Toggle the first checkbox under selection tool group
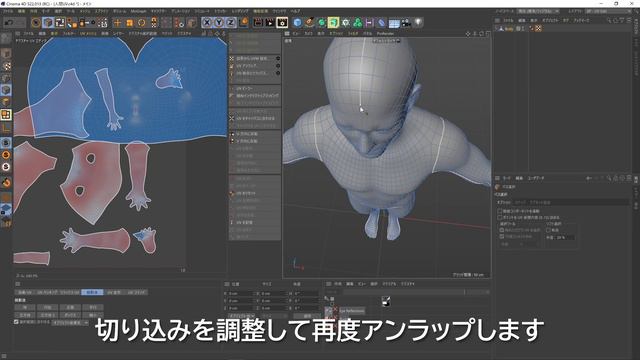640x360 pixels. pyautogui.click(x=502, y=230)
